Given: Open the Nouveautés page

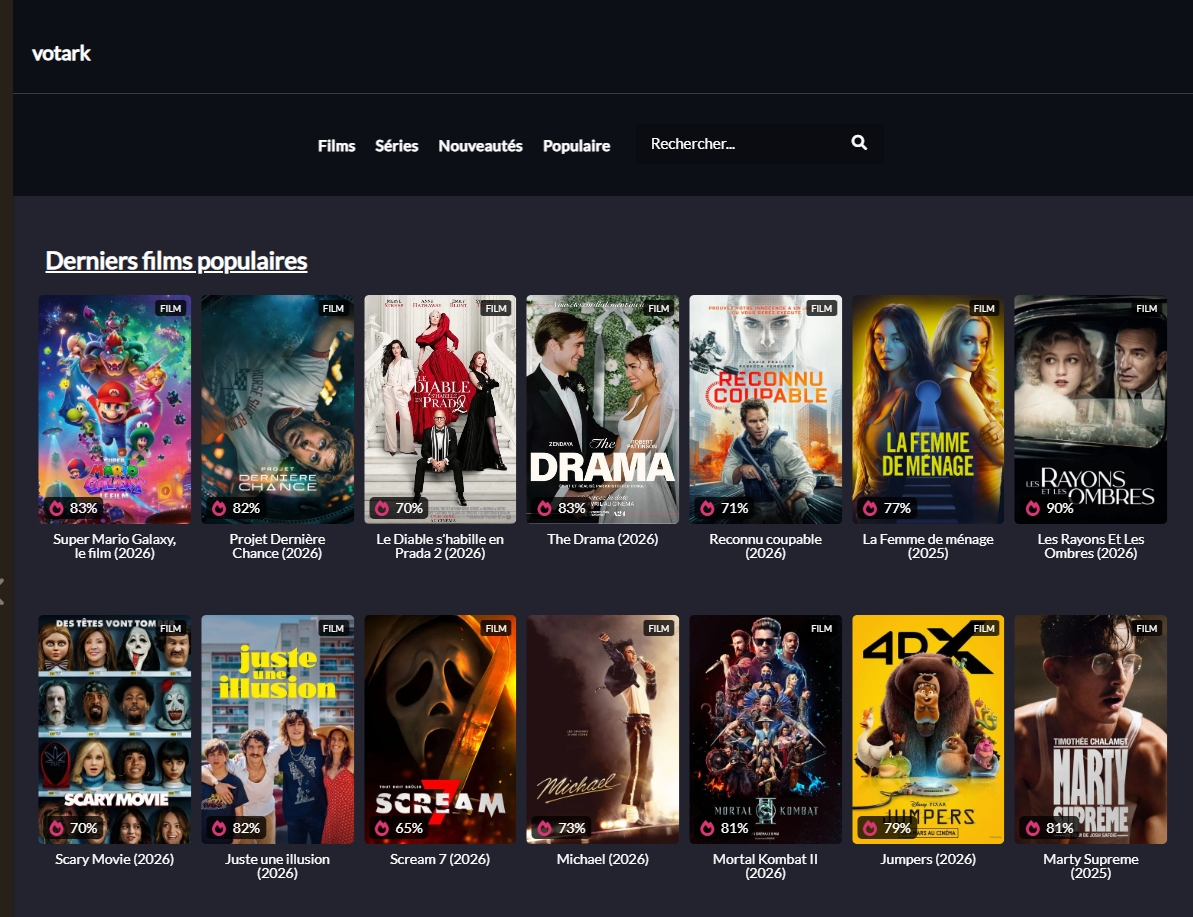Looking at the screenshot, I should [480, 145].
